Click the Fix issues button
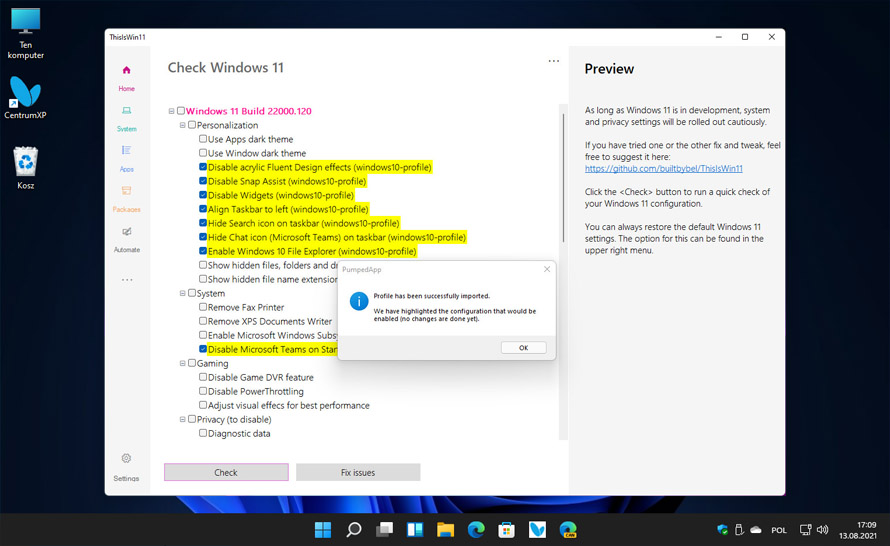The image size is (890, 546). pos(358,472)
